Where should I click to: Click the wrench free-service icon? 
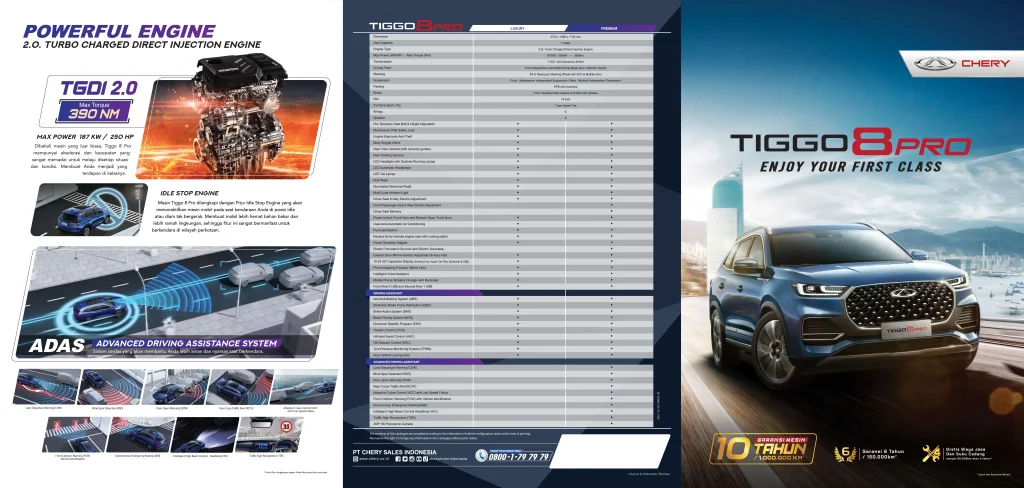point(931,454)
